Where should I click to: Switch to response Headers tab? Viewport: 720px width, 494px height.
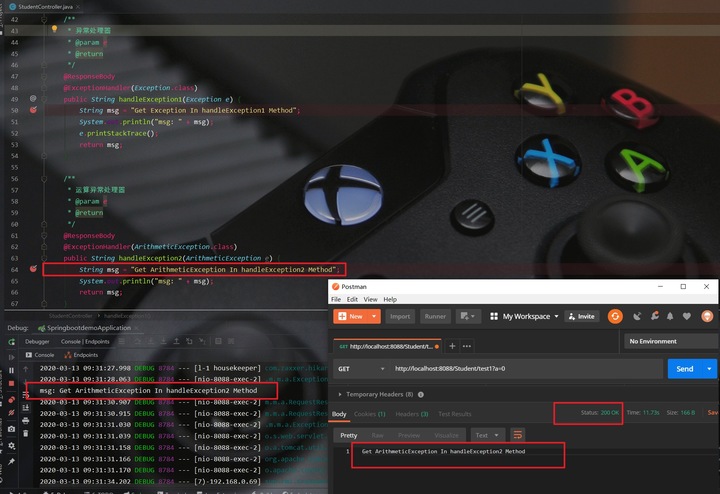(412, 414)
